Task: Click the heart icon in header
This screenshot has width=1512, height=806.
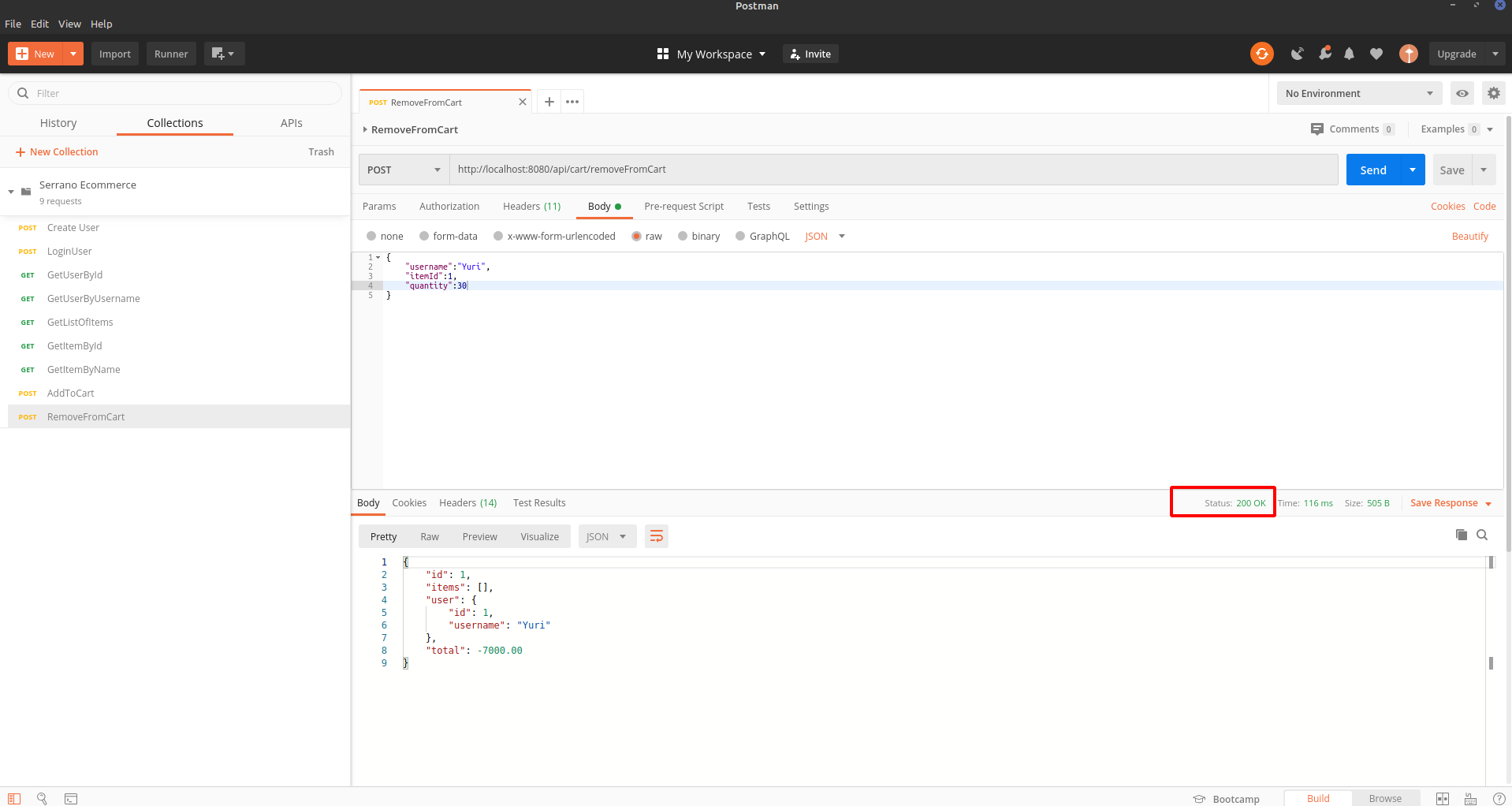Action: point(1376,54)
